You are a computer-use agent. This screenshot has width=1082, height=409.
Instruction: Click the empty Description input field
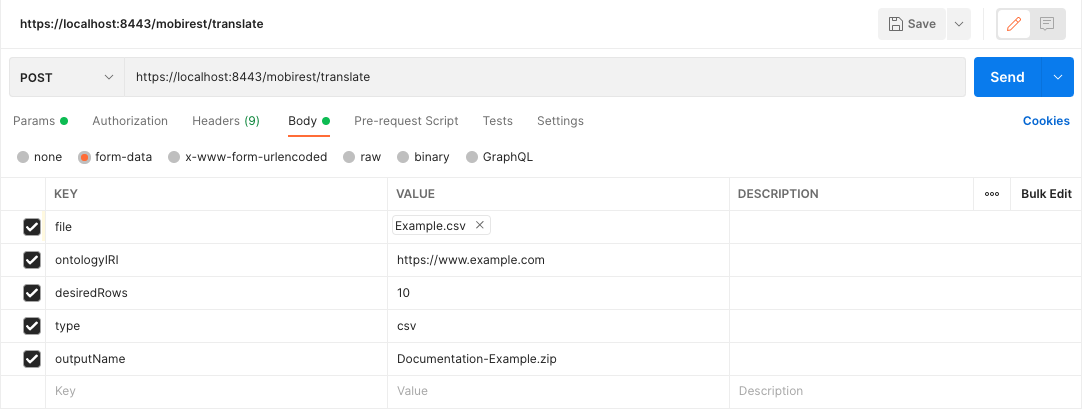[x=905, y=391]
